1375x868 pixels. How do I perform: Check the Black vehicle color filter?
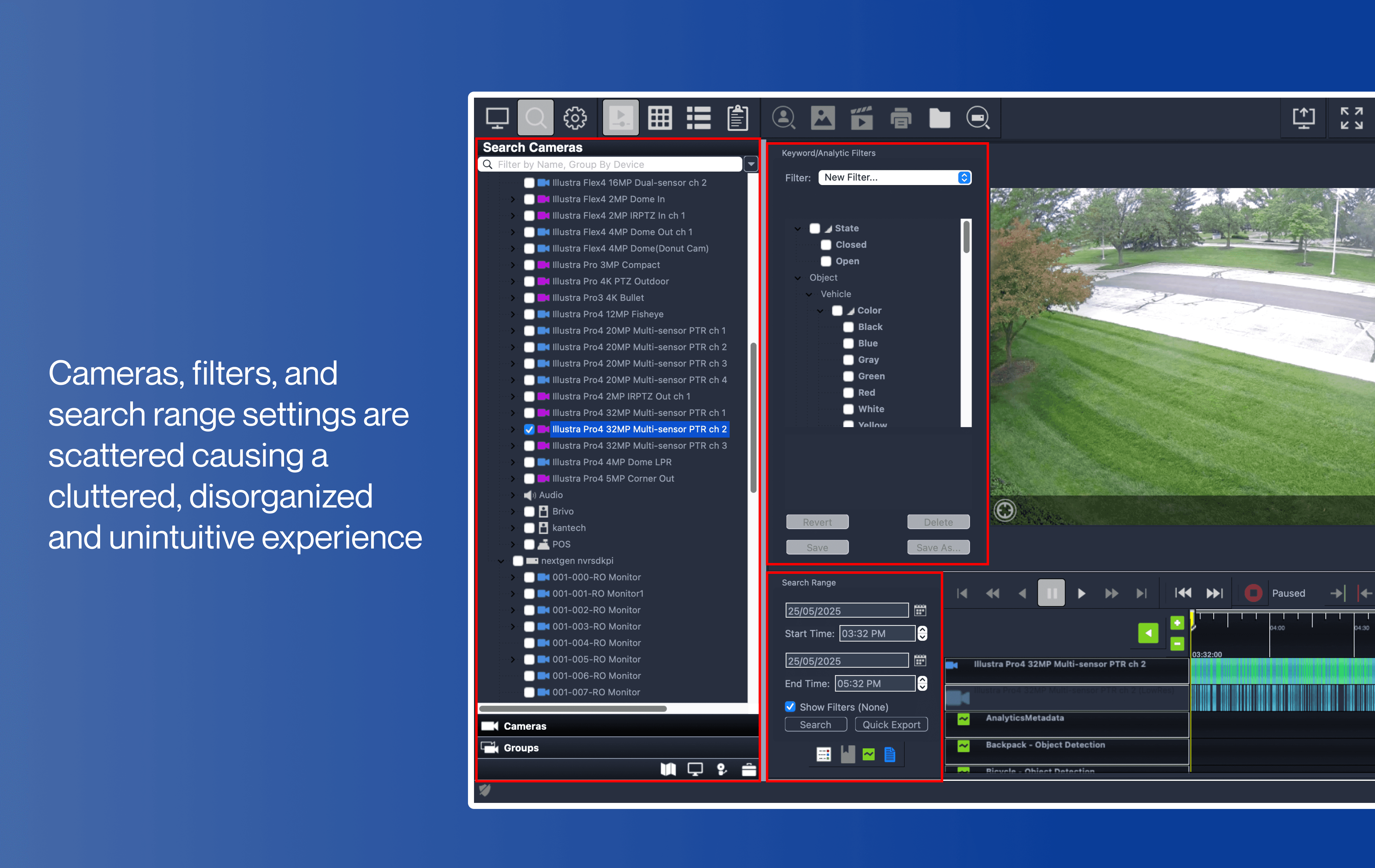[849, 327]
